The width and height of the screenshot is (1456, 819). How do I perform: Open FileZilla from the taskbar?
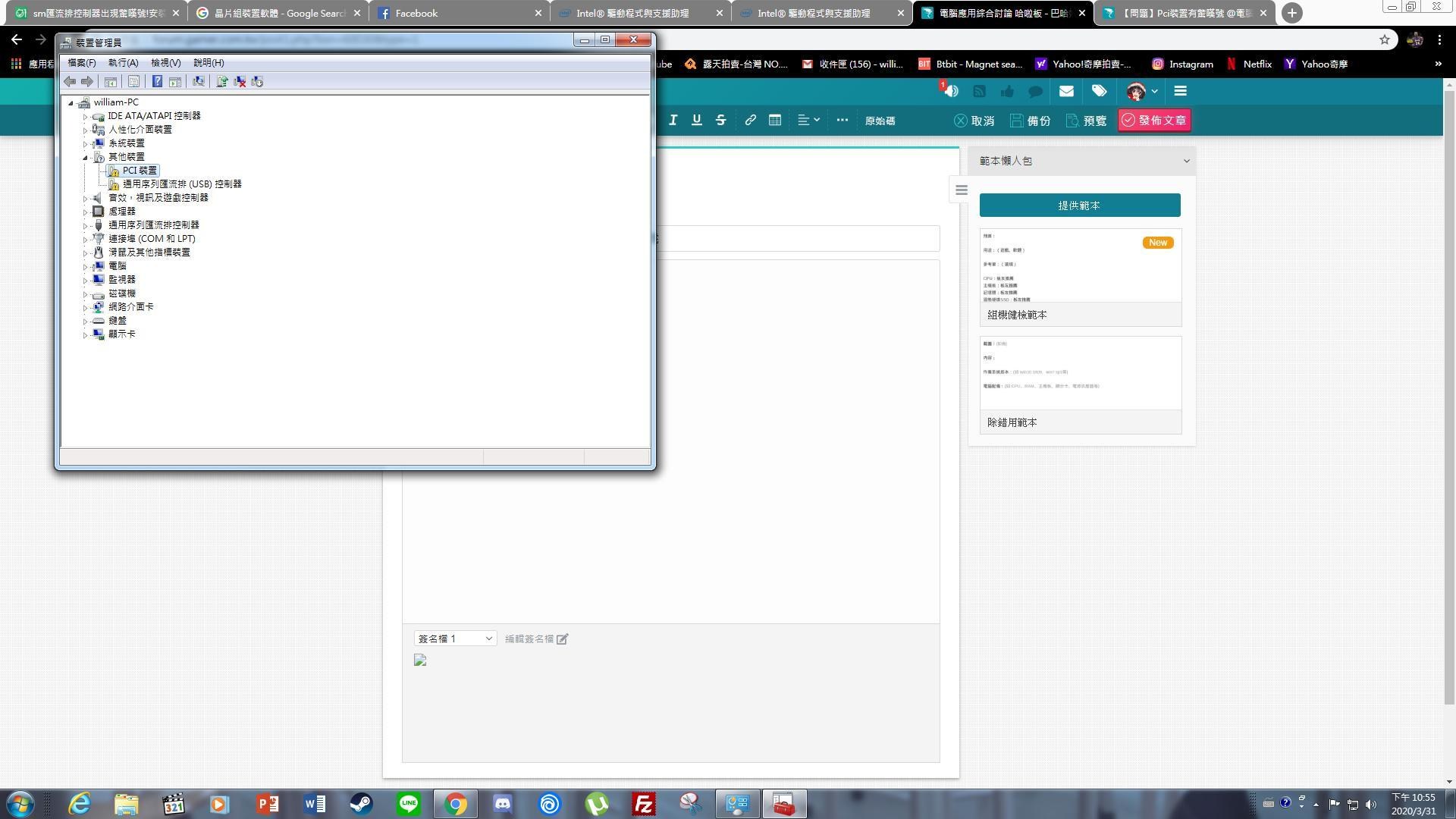click(x=643, y=804)
